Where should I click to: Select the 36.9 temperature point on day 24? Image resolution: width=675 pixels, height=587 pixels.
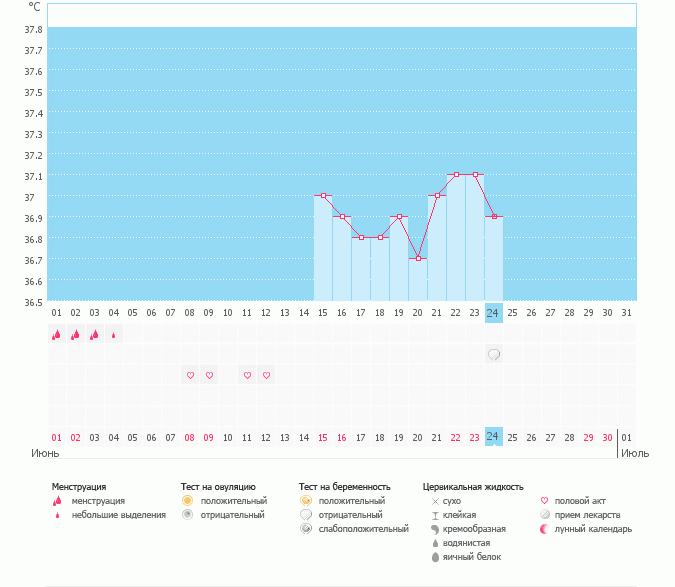(493, 217)
